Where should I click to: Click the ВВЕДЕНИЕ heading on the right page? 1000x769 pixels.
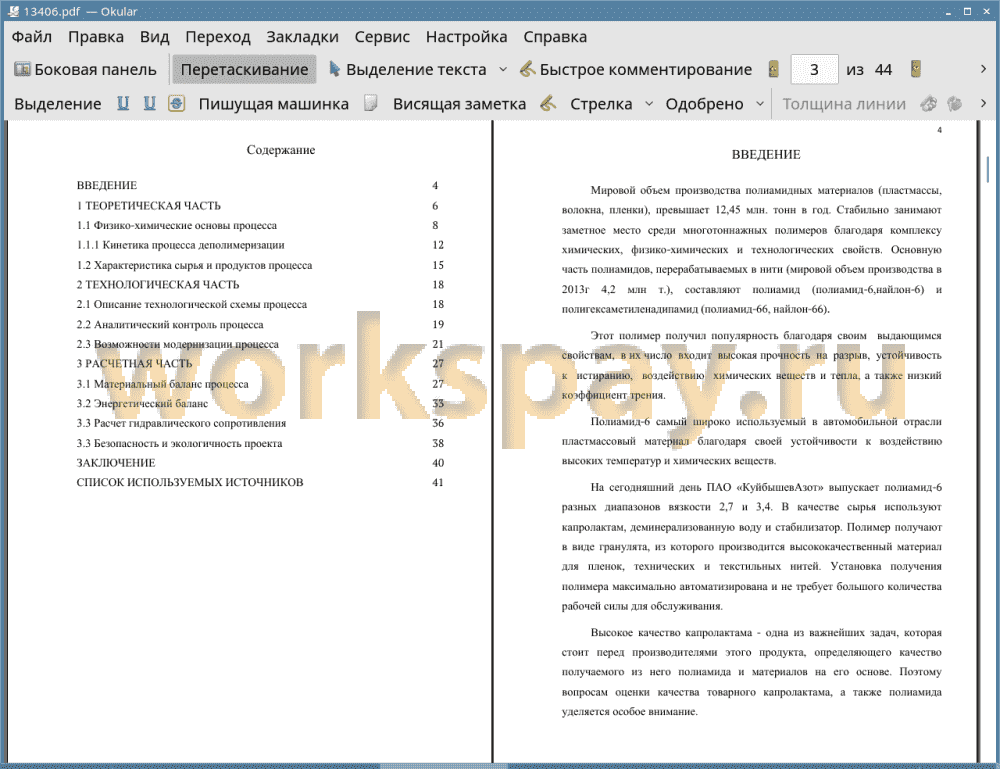coord(766,154)
